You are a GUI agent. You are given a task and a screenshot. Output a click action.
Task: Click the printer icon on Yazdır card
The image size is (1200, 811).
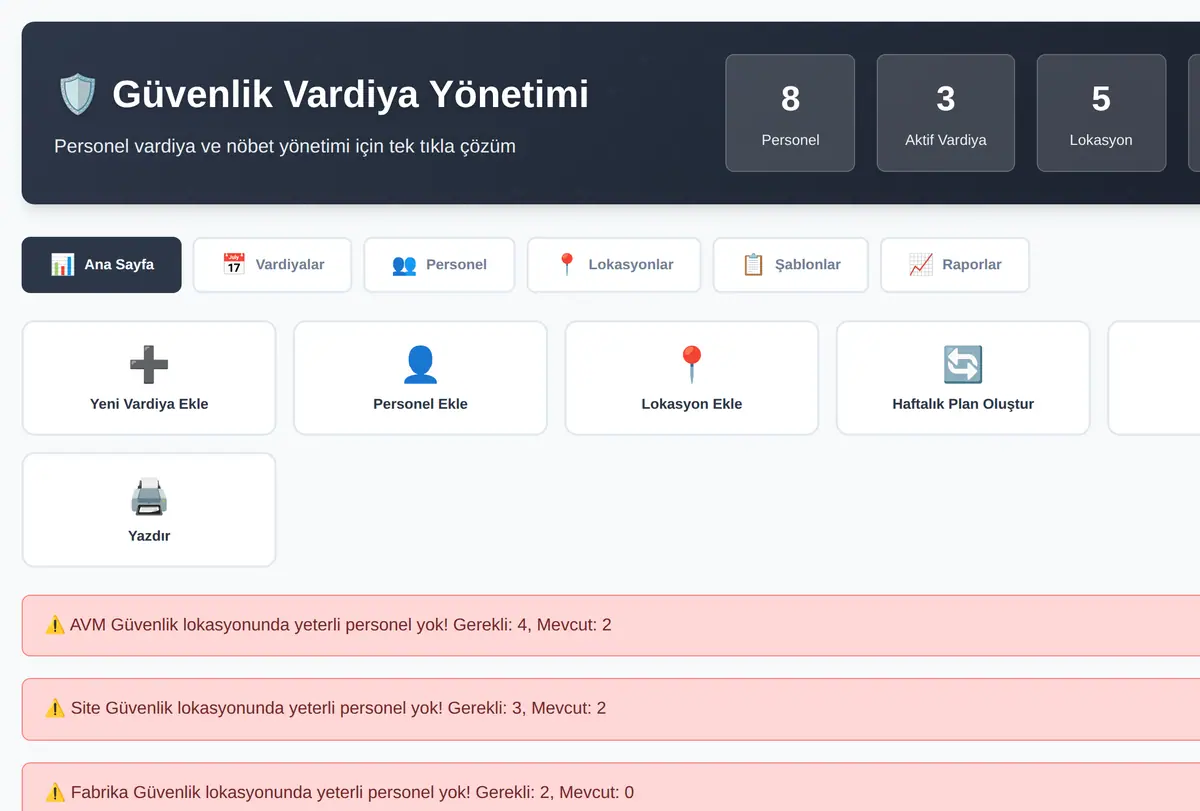[149, 497]
